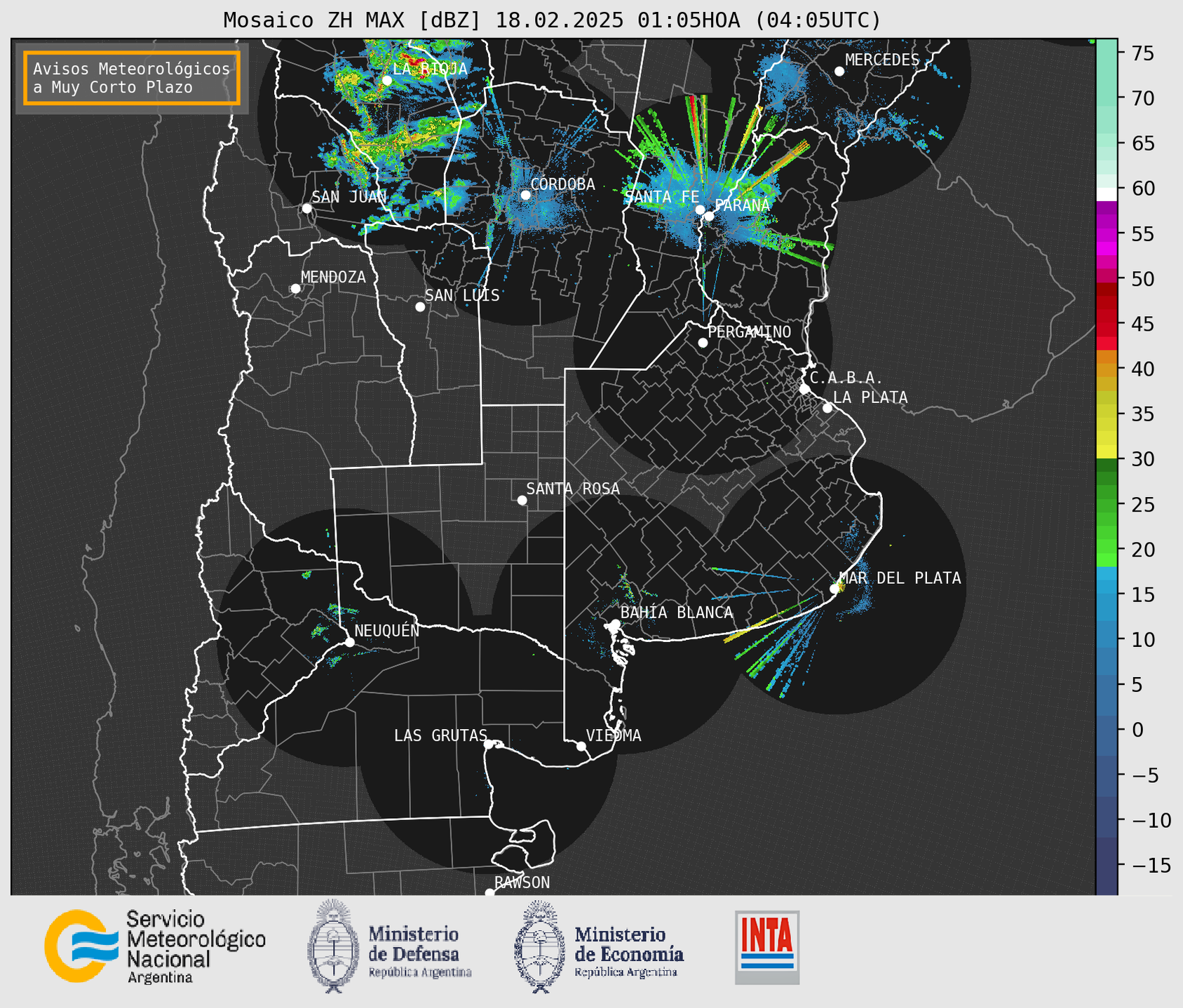This screenshot has width=1183, height=1008.
Task: Click the 0 value on the dBZ scale
Action: pos(1137,730)
